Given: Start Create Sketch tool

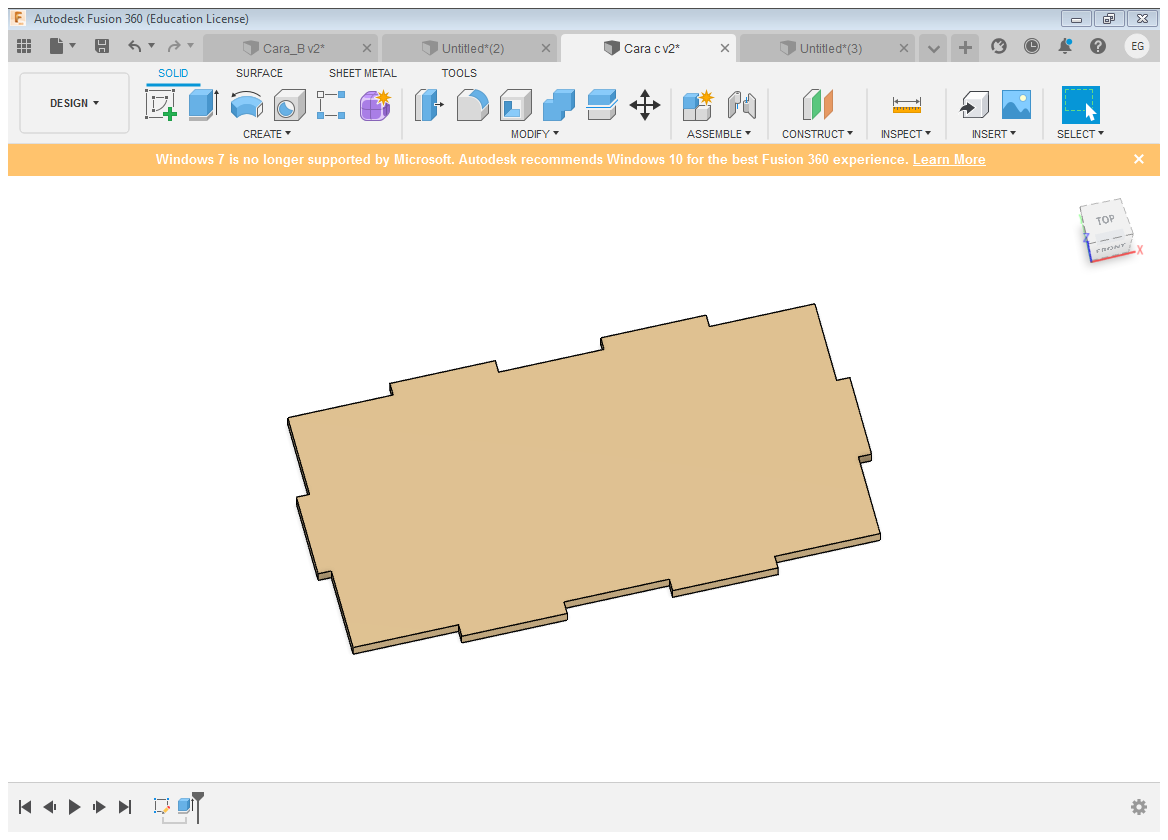Looking at the screenshot, I should click(161, 104).
